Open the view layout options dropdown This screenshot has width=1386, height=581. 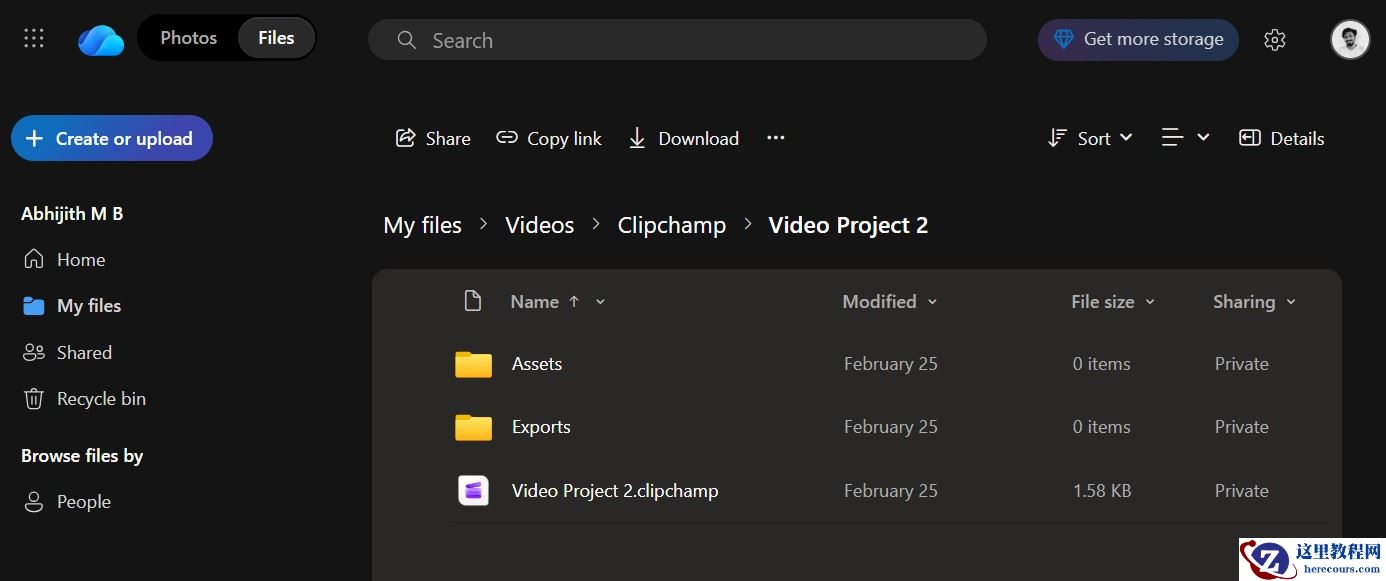pyautogui.click(x=1185, y=138)
